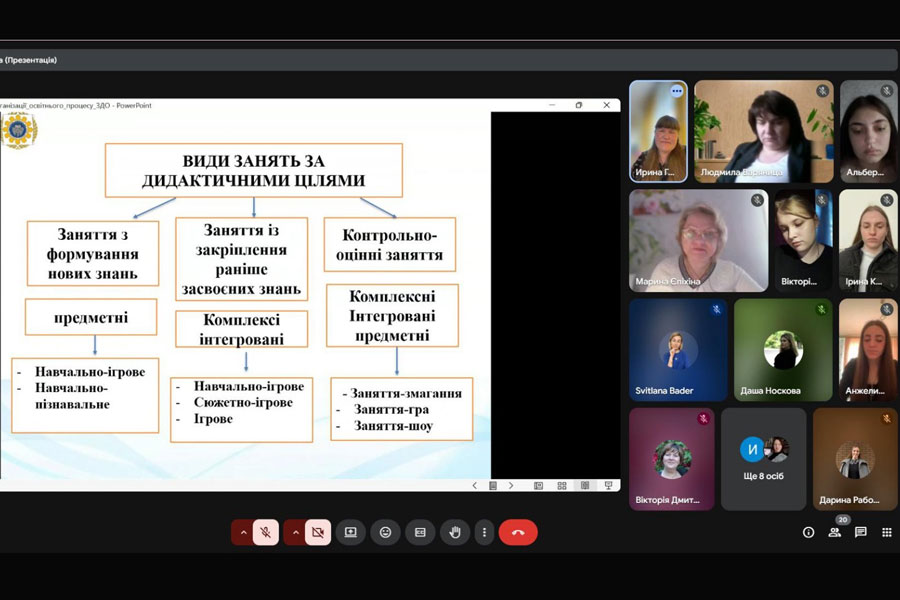900x600 pixels.
Task: Click the Сюжетно-ігрове list item
Action: pos(243,402)
